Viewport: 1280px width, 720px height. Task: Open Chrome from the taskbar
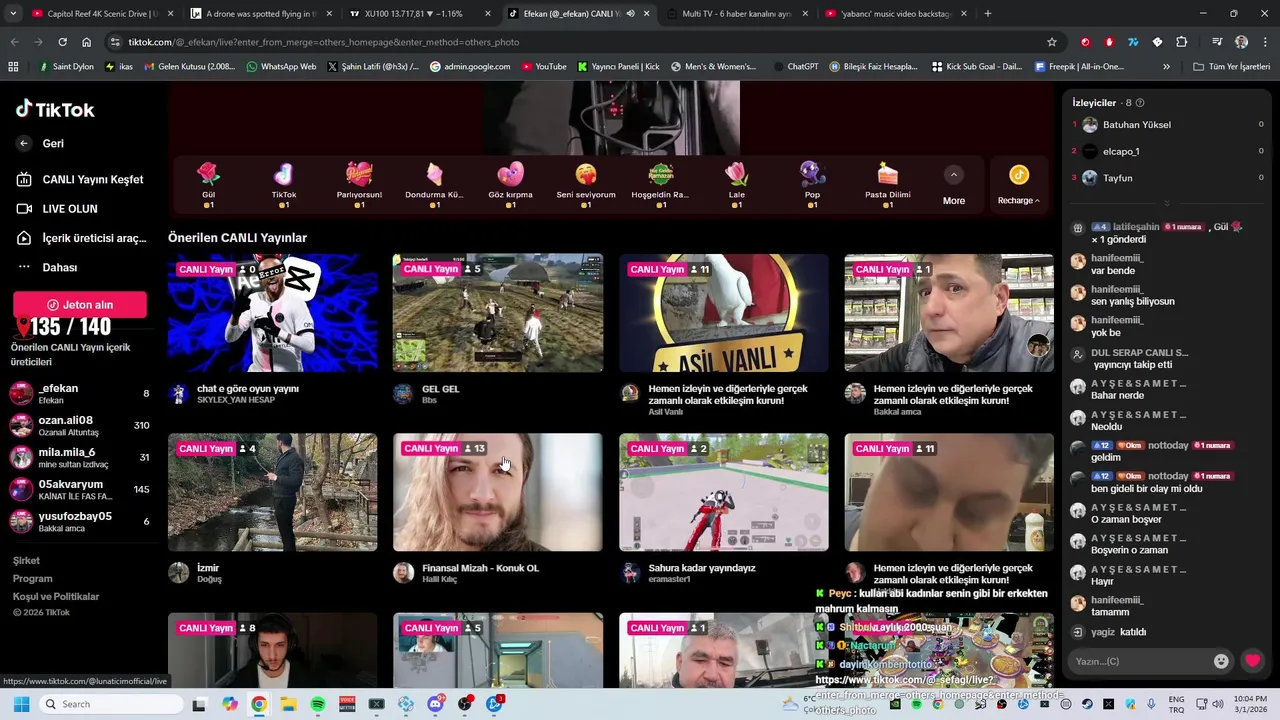click(x=259, y=704)
